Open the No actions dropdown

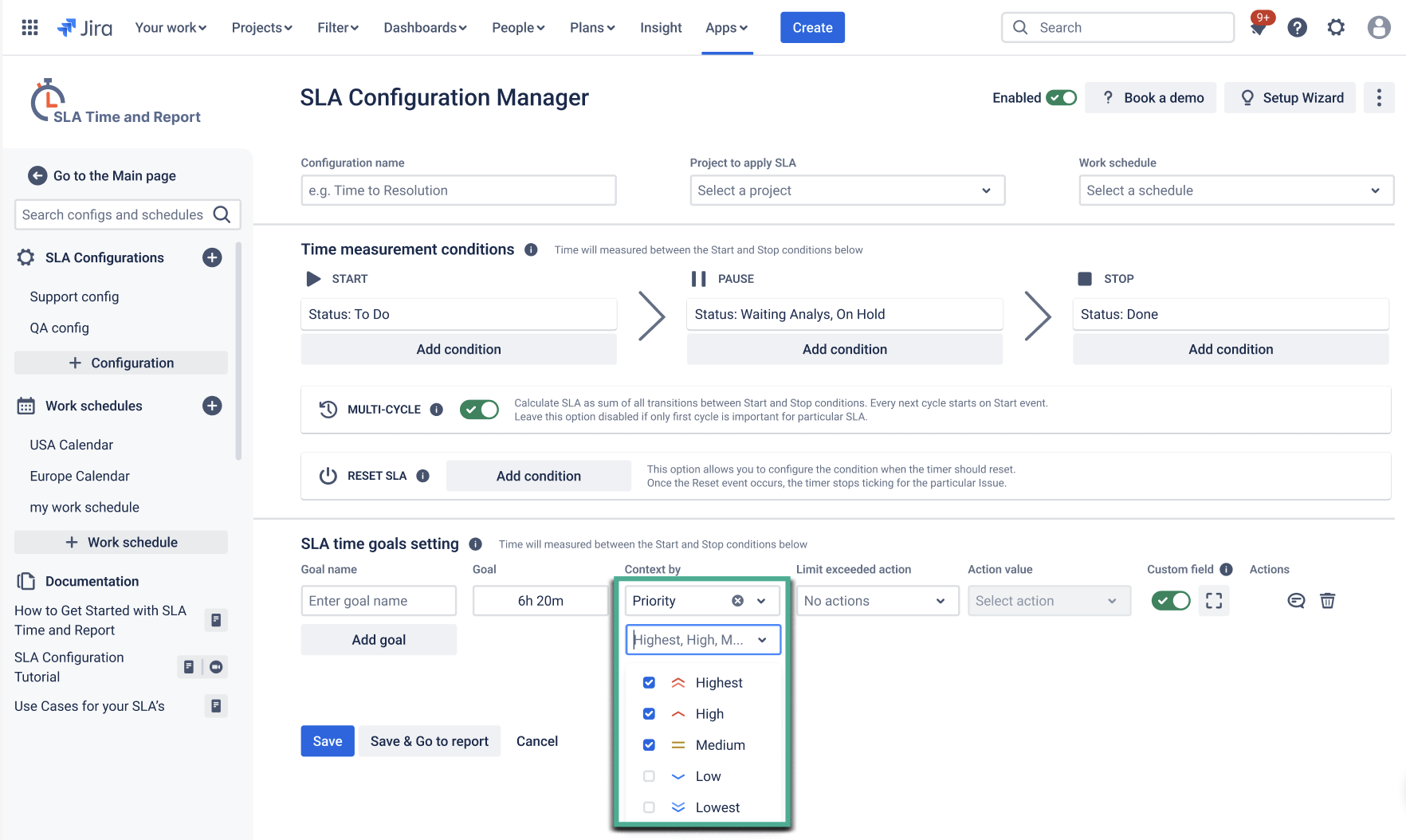[877, 601]
